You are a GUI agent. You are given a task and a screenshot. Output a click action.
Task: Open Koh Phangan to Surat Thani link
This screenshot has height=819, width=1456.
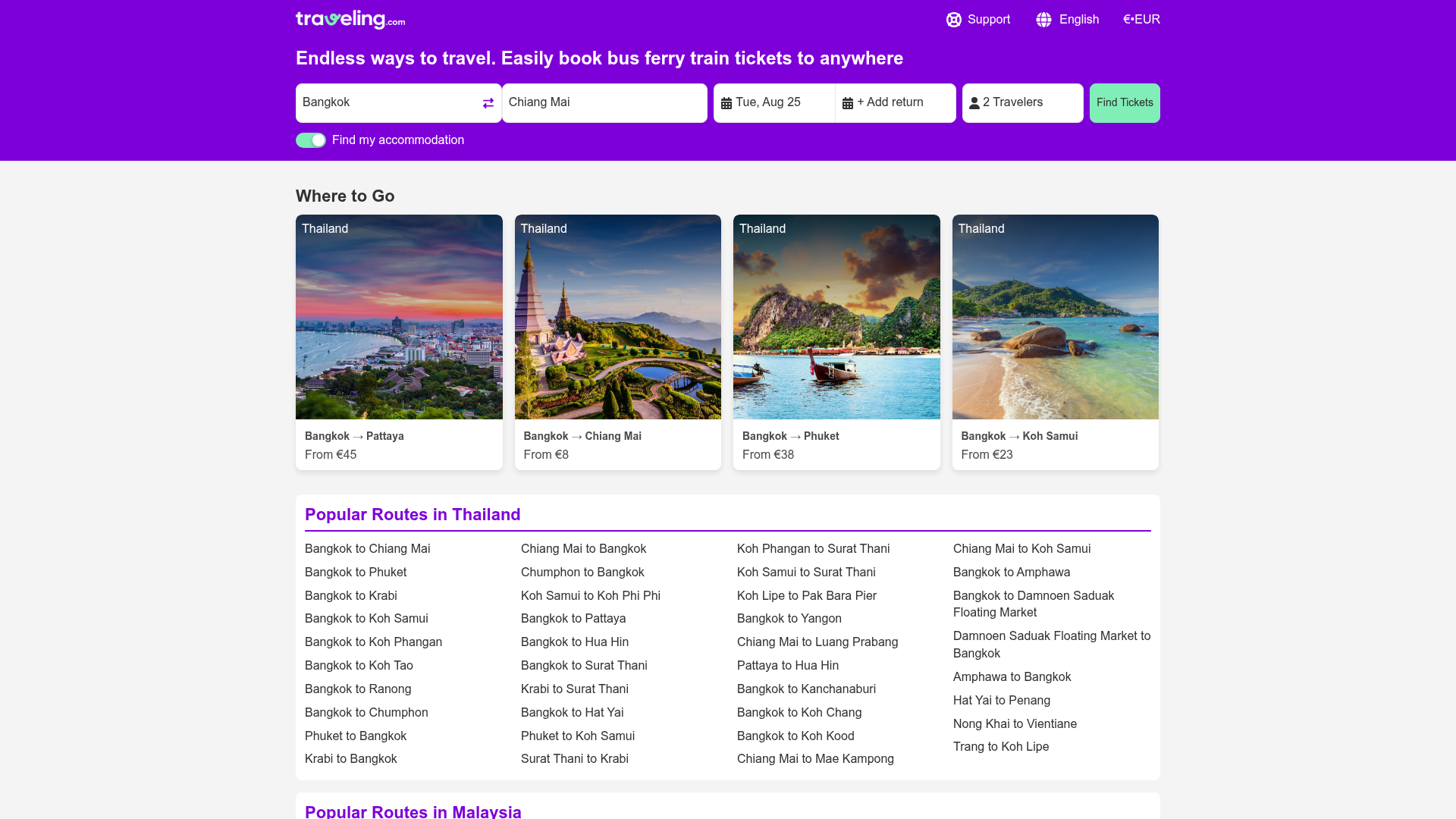pyautogui.click(x=814, y=549)
